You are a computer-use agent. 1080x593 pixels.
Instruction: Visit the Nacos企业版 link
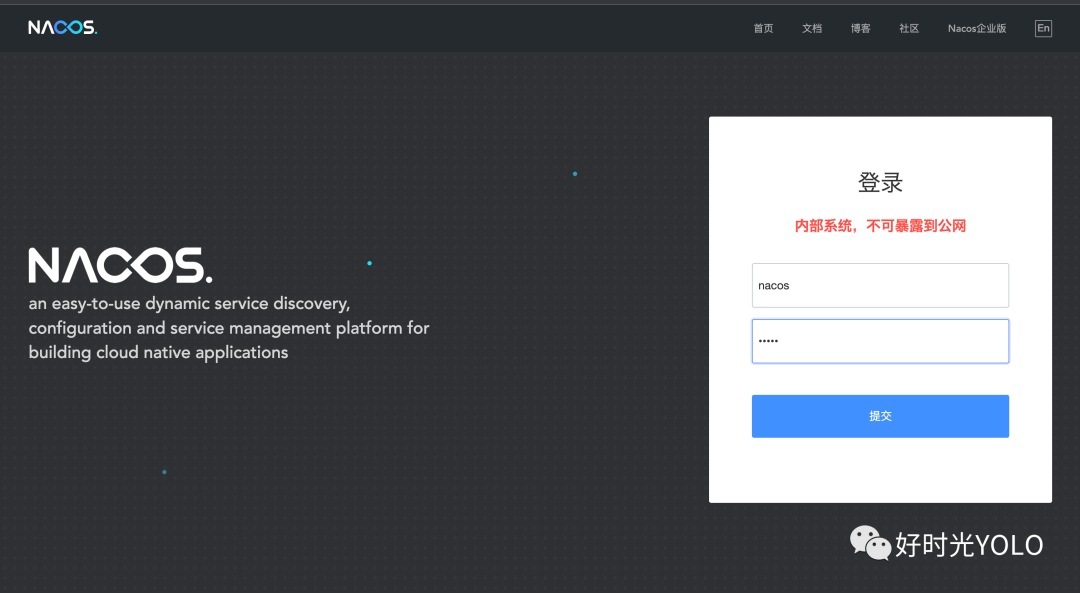click(977, 28)
